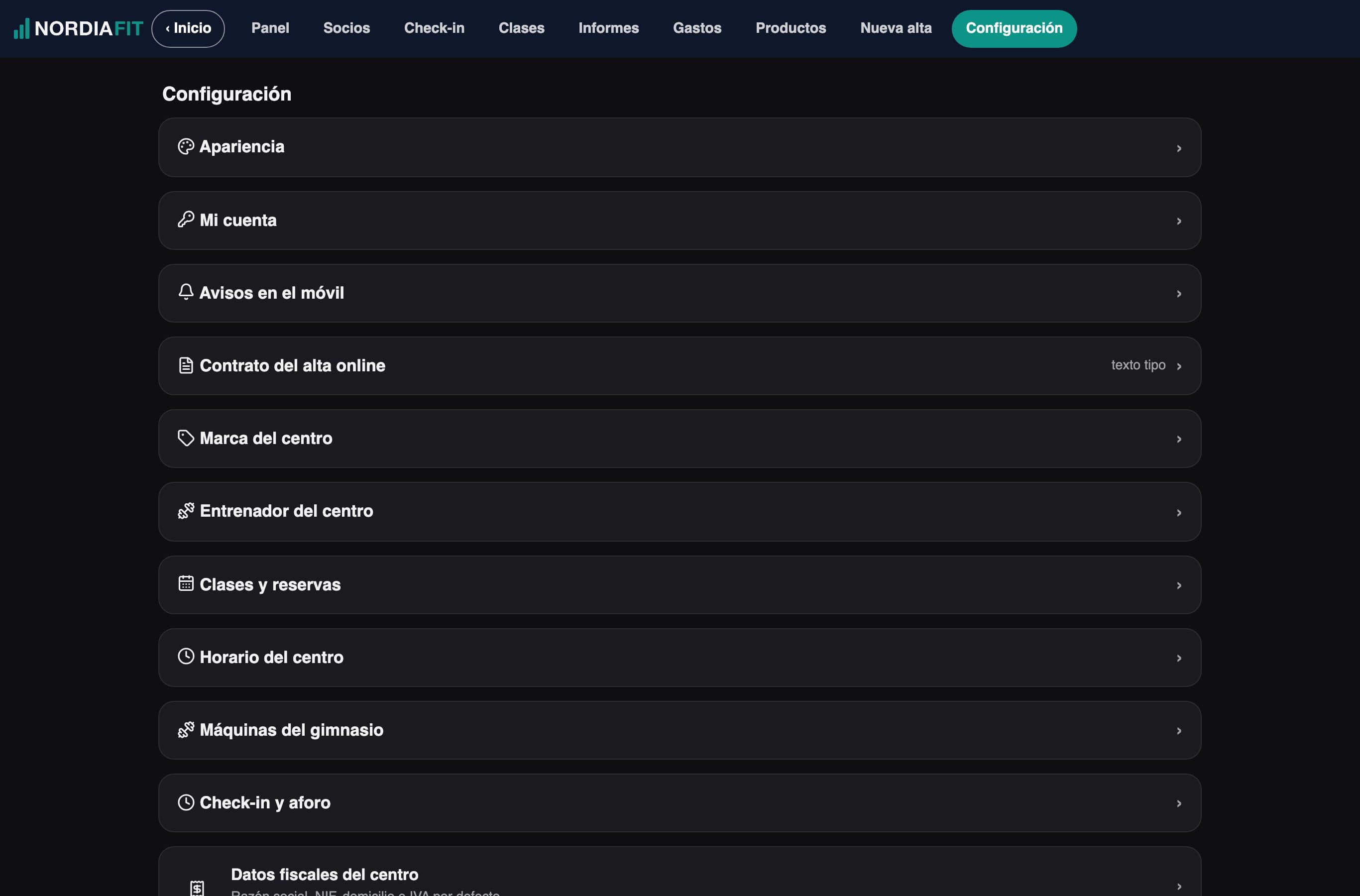Open the Clases navigation tab
Image resolution: width=1360 pixels, height=896 pixels.
(x=521, y=28)
